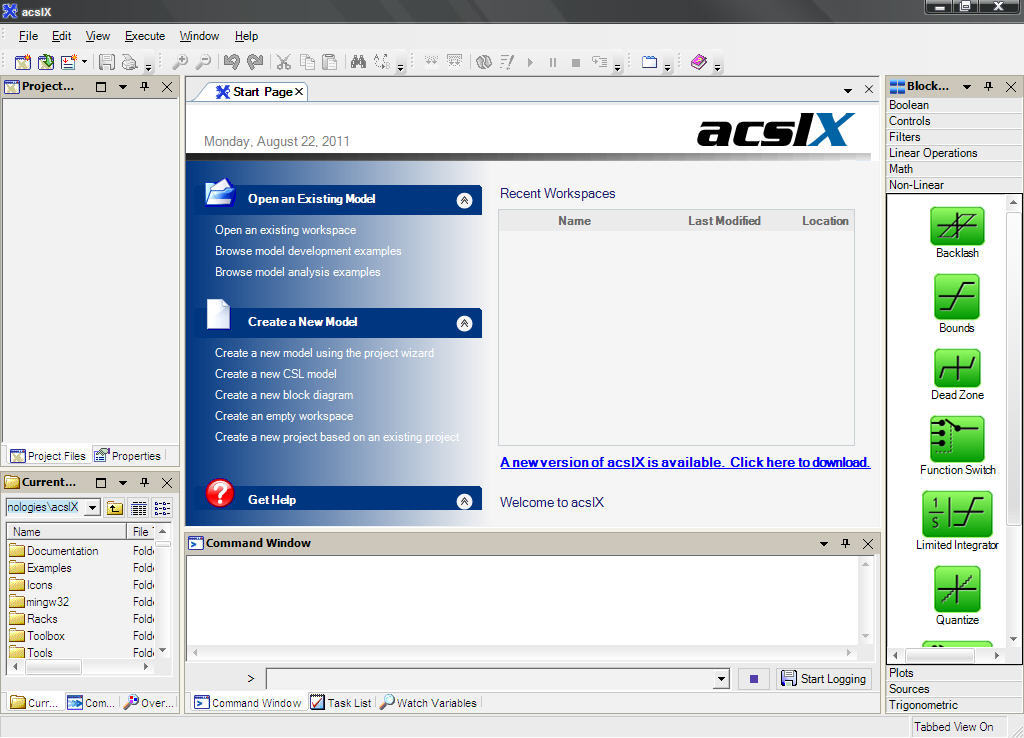Open the Start Page tab list dropdown
This screenshot has height=738, width=1024.
(848, 90)
